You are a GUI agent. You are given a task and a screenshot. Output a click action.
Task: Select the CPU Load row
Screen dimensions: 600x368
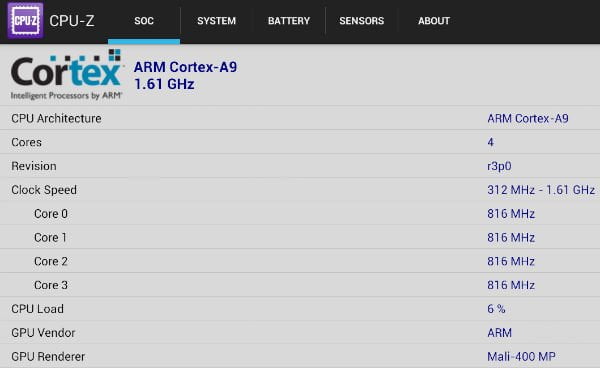click(x=300, y=309)
